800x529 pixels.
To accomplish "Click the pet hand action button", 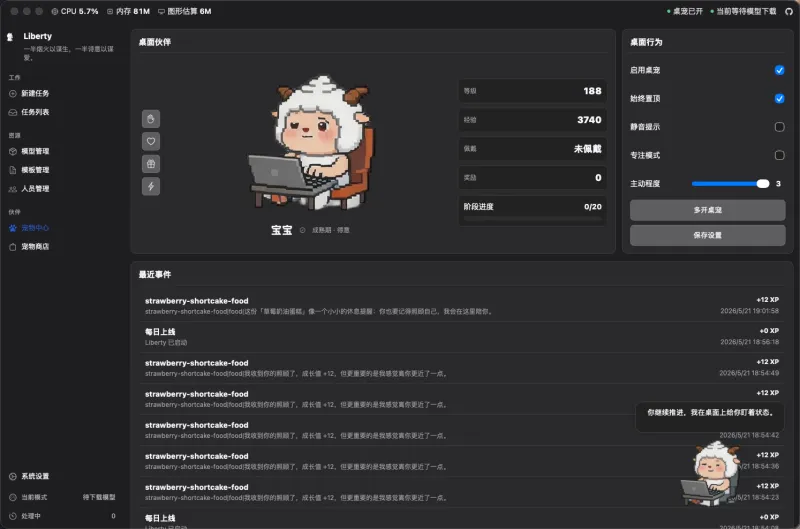I will (151, 119).
